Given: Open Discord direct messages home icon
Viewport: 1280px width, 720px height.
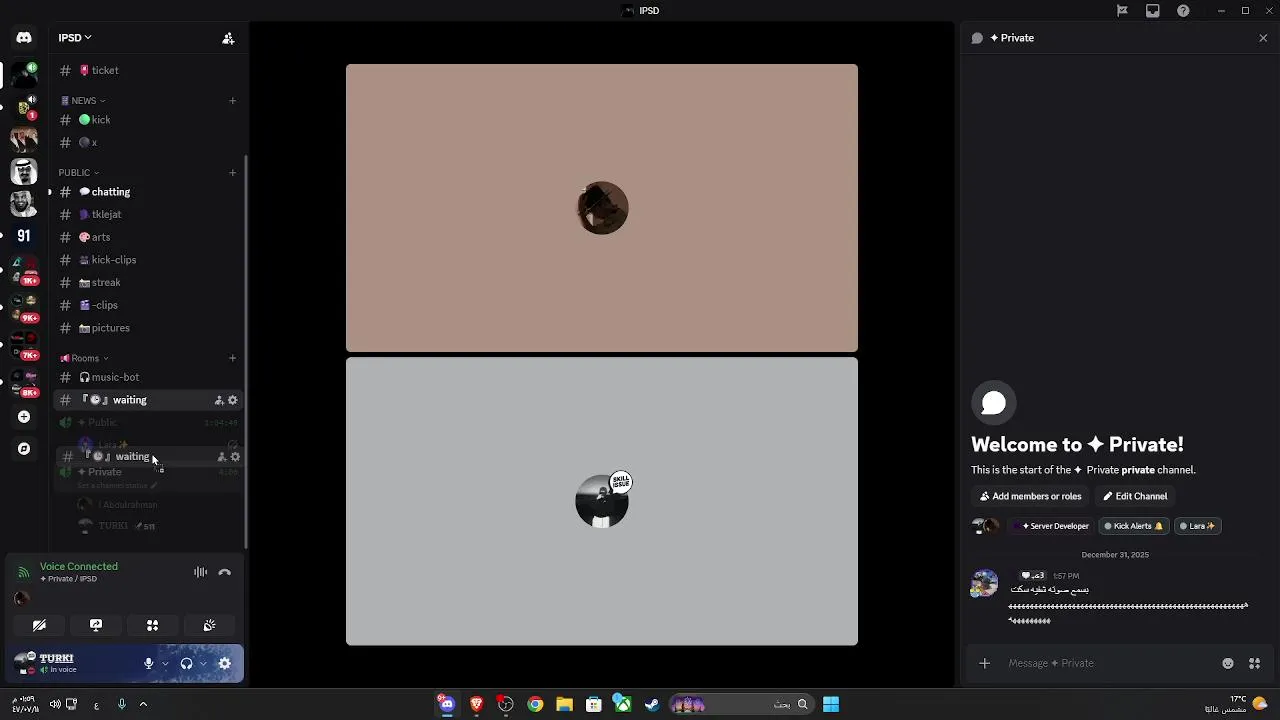Looking at the screenshot, I should click(x=24, y=38).
